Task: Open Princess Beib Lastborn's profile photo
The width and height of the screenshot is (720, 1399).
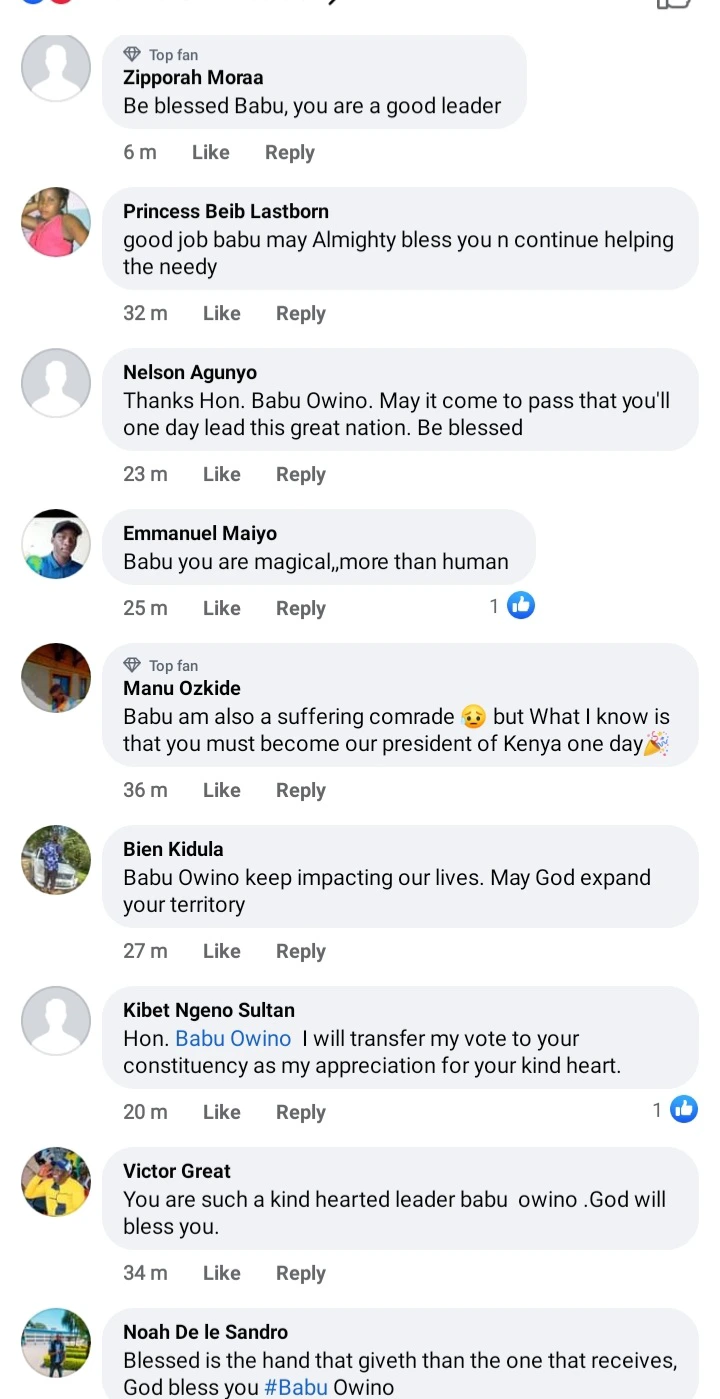Action: 56,221
